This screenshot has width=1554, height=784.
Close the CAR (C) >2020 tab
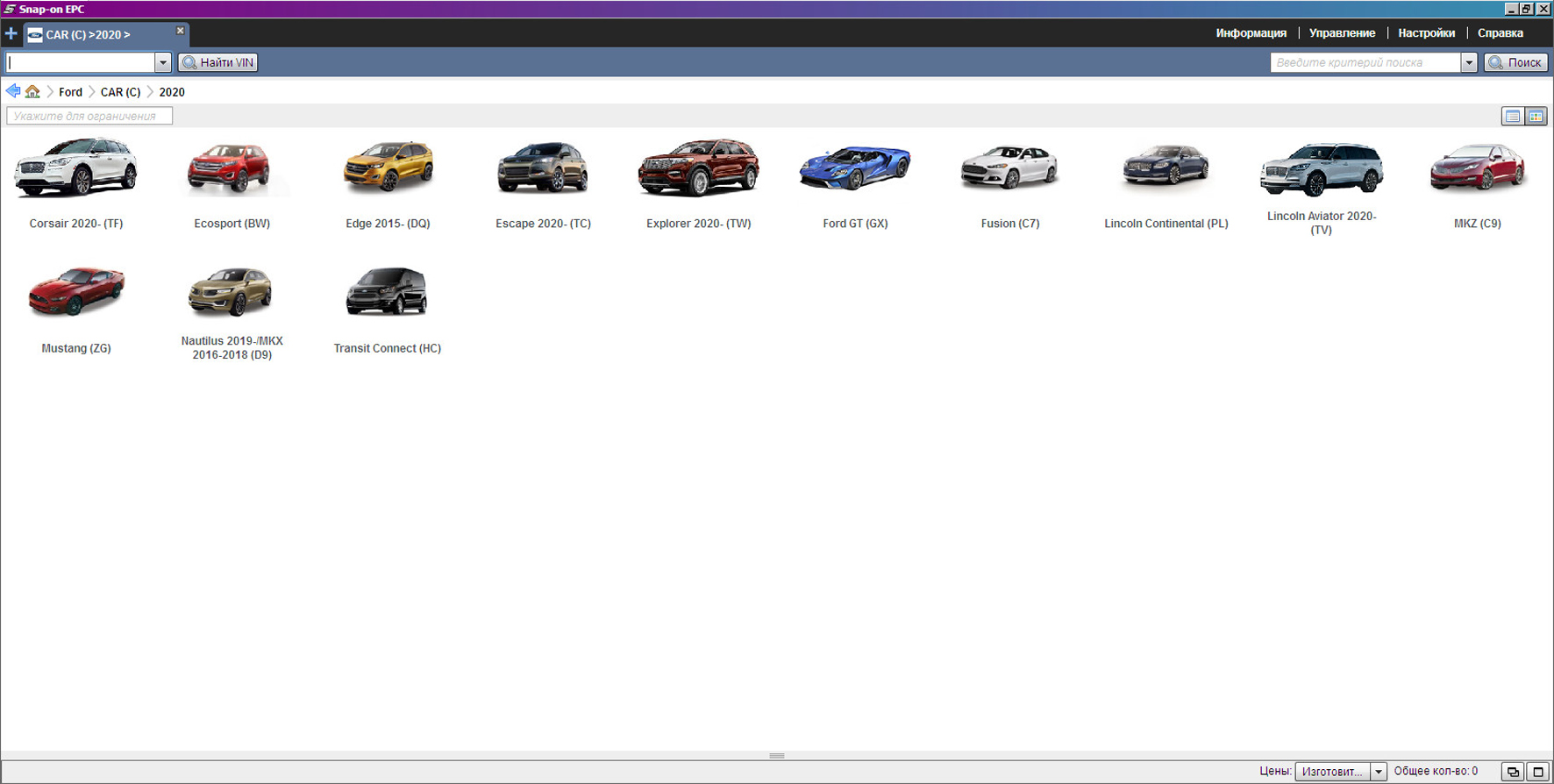point(181,31)
